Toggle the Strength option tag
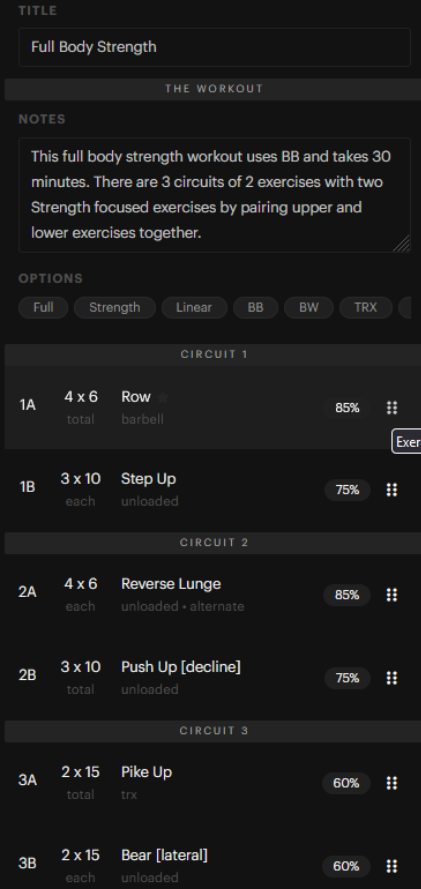 pyautogui.click(x=114, y=307)
